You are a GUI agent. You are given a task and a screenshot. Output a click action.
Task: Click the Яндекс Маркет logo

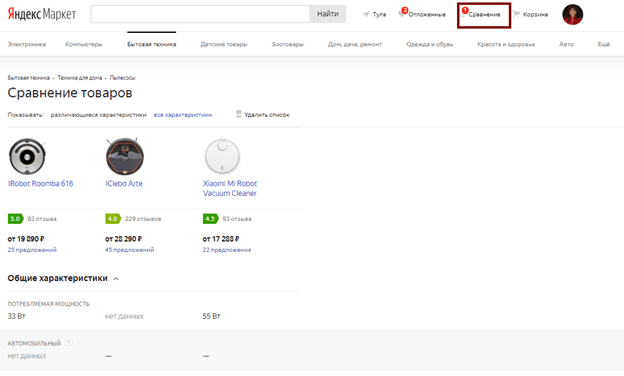[42, 14]
